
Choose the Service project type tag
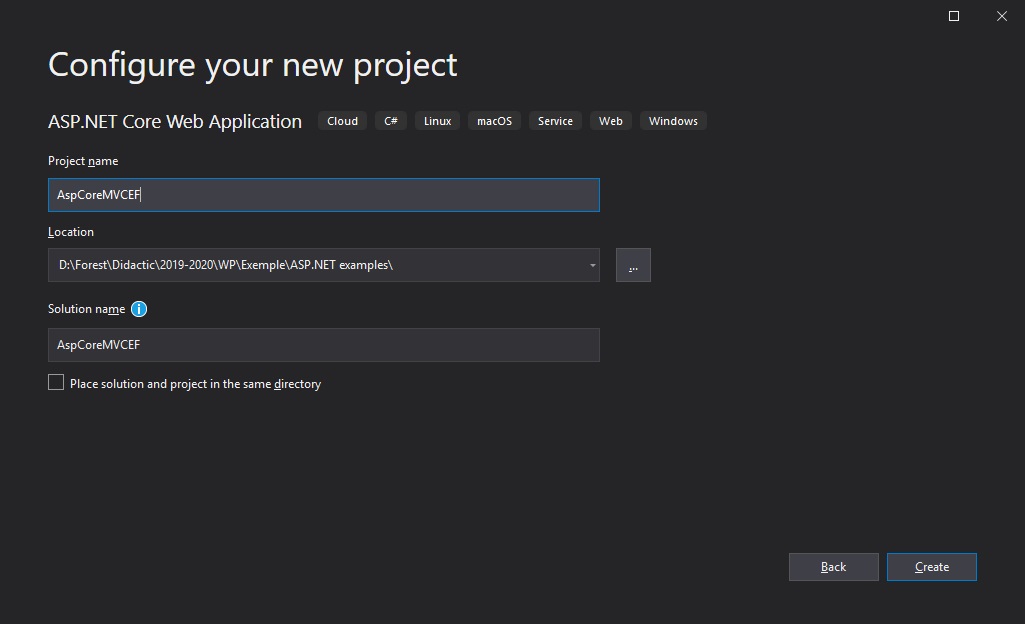tap(555, 121)
